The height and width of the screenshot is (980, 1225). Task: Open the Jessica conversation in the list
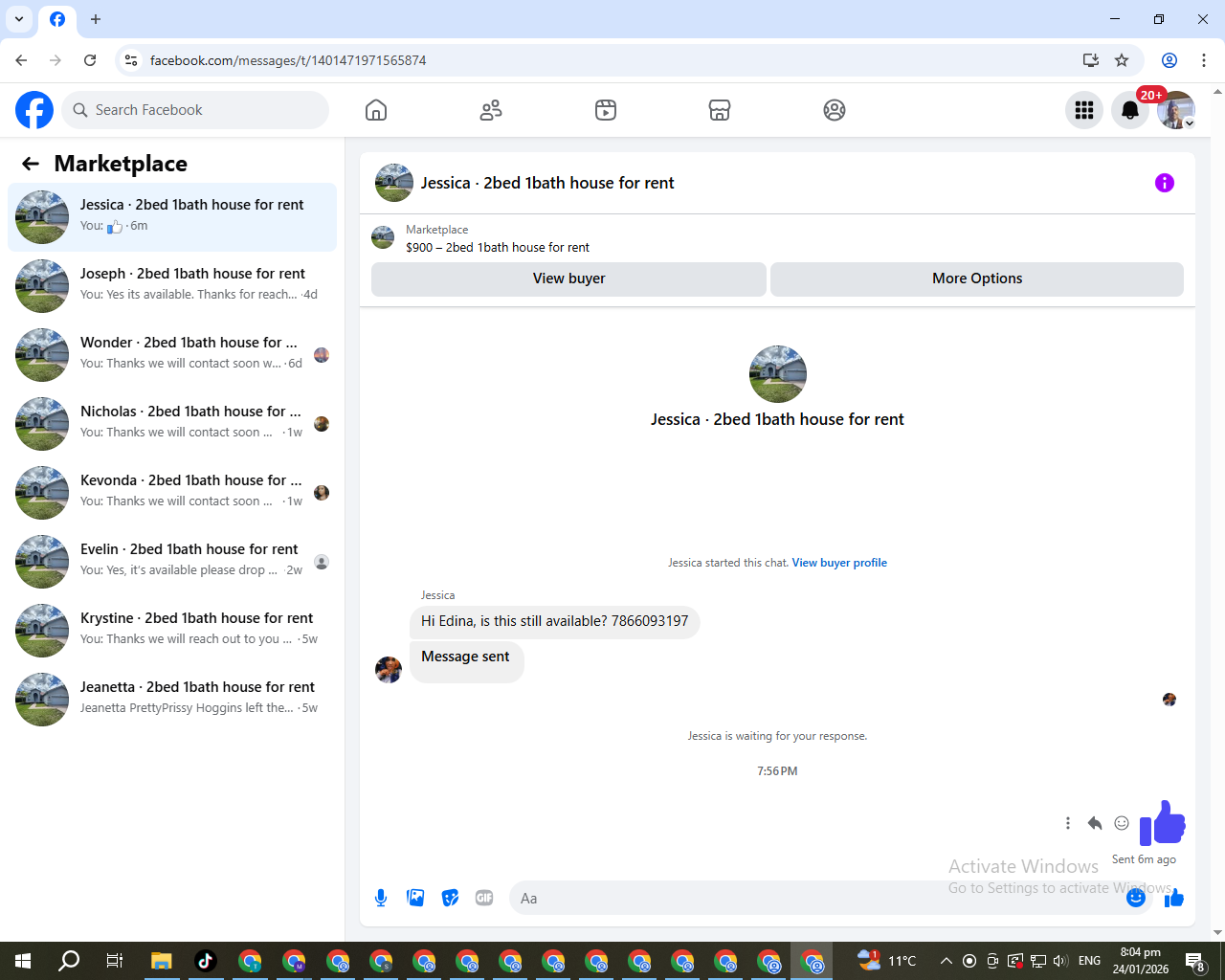tap(172, 217)
